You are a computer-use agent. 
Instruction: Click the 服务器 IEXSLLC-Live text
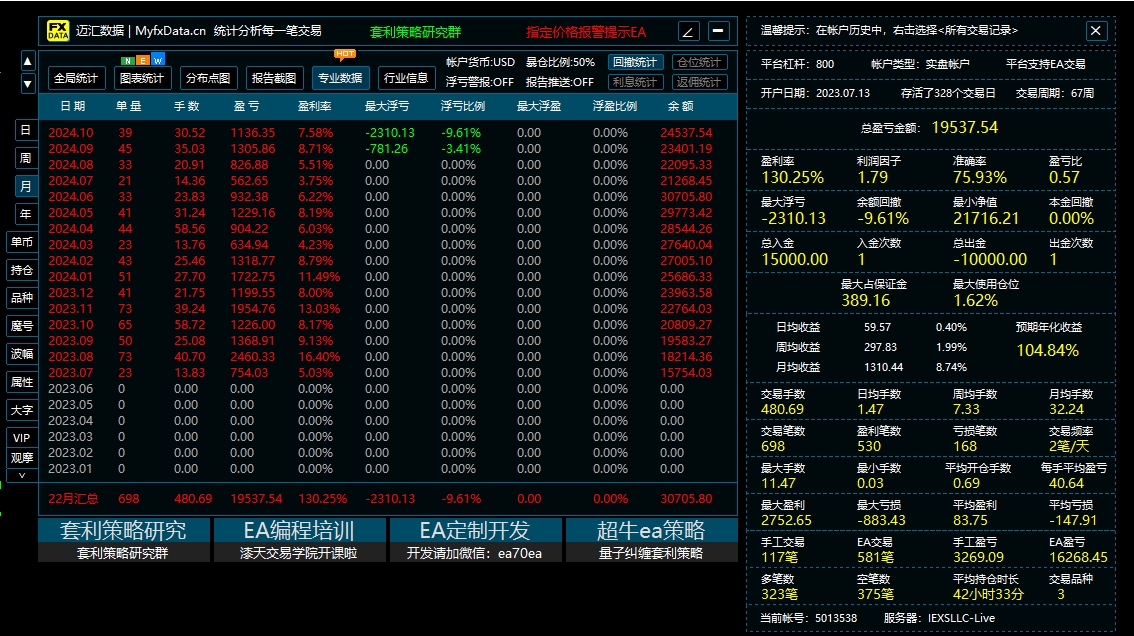939,619
